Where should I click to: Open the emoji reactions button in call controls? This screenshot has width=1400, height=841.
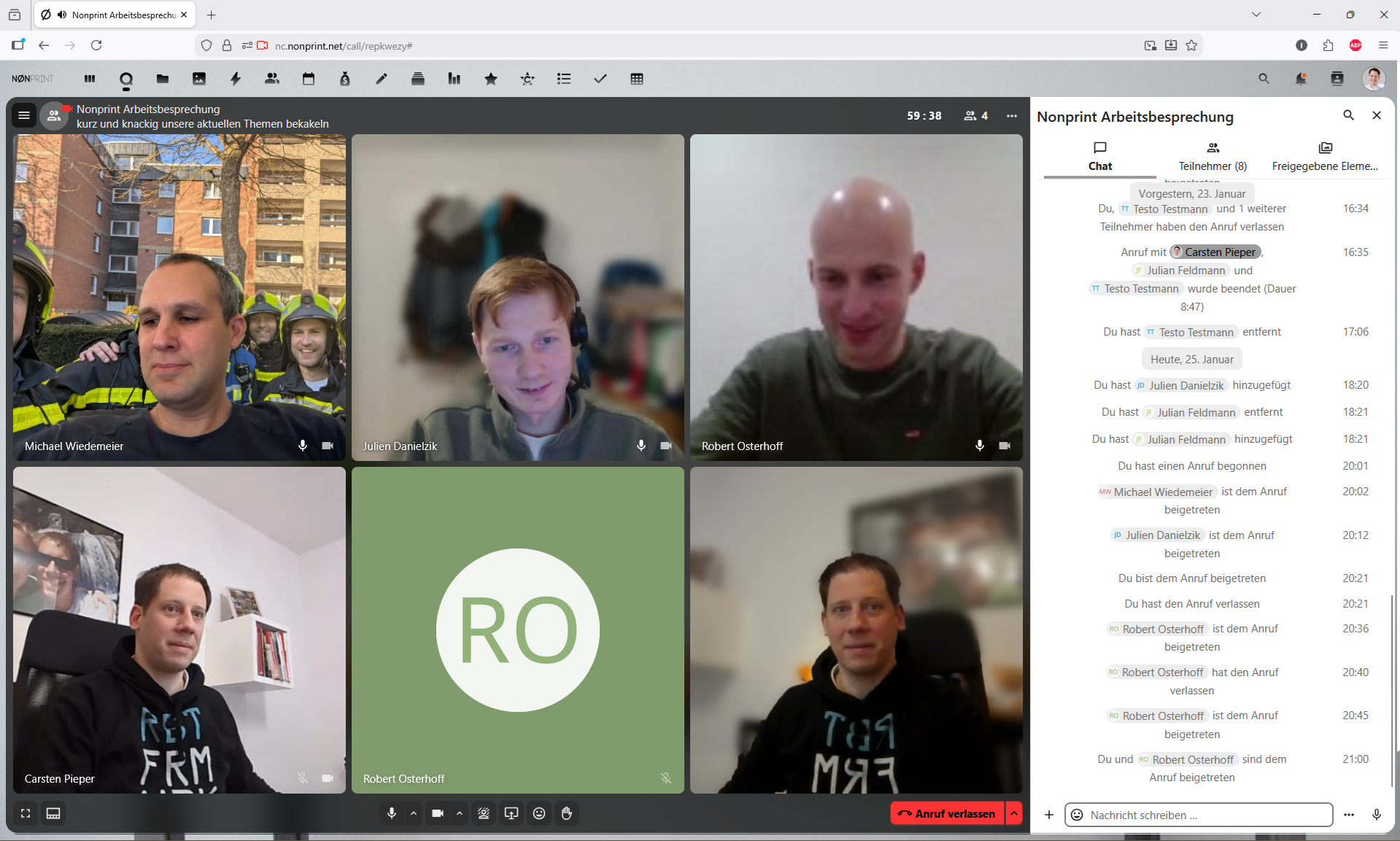539,813
